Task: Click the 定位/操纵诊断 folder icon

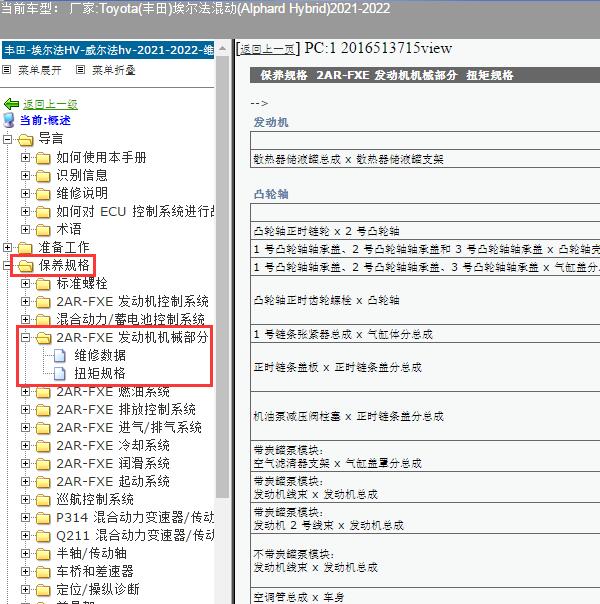Action: (x=43, y=590)
